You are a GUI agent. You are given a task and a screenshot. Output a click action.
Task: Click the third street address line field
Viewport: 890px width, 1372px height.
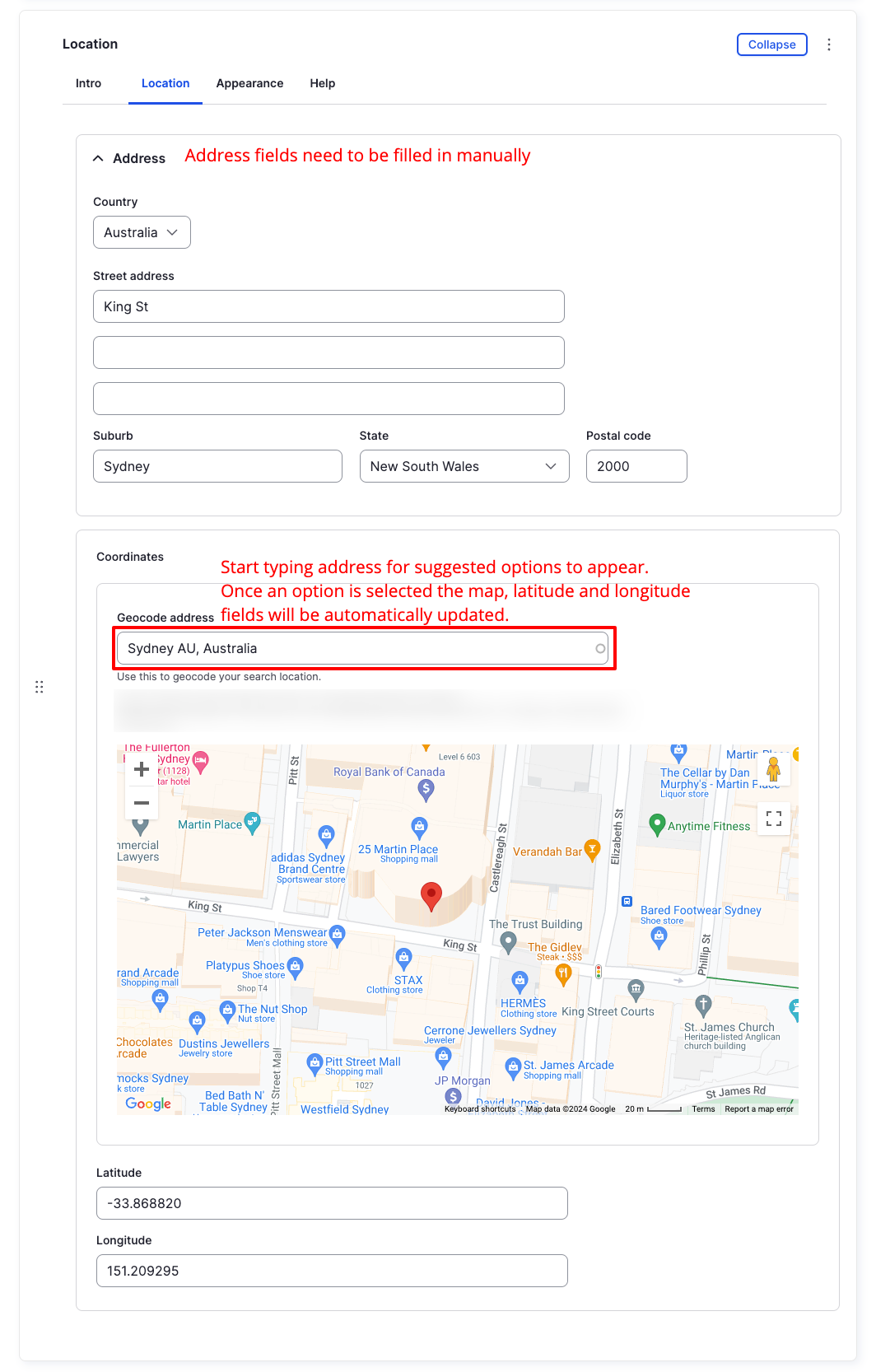[329, 399]
